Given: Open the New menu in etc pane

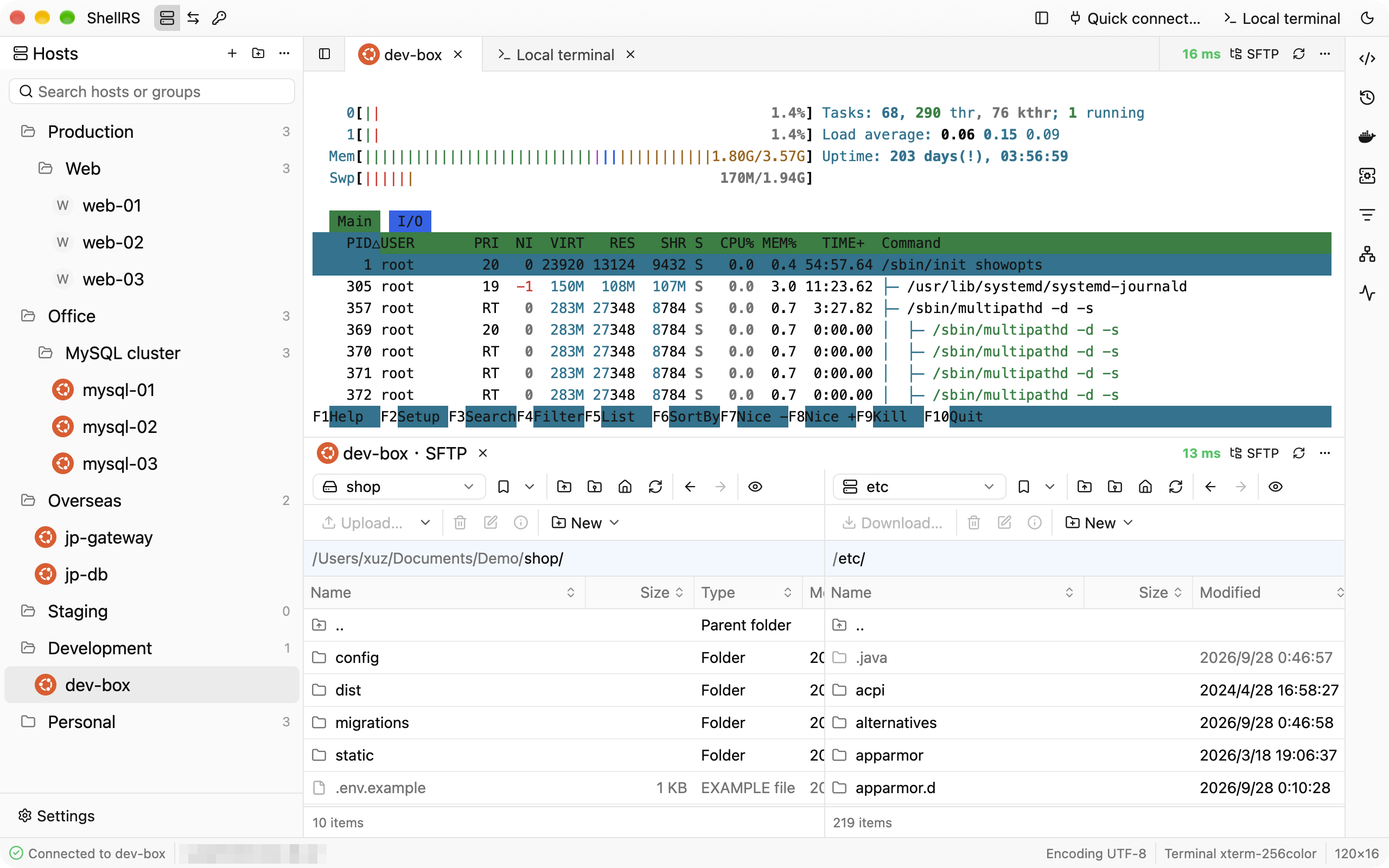Looking at the screenshot, I should 1099,523.
